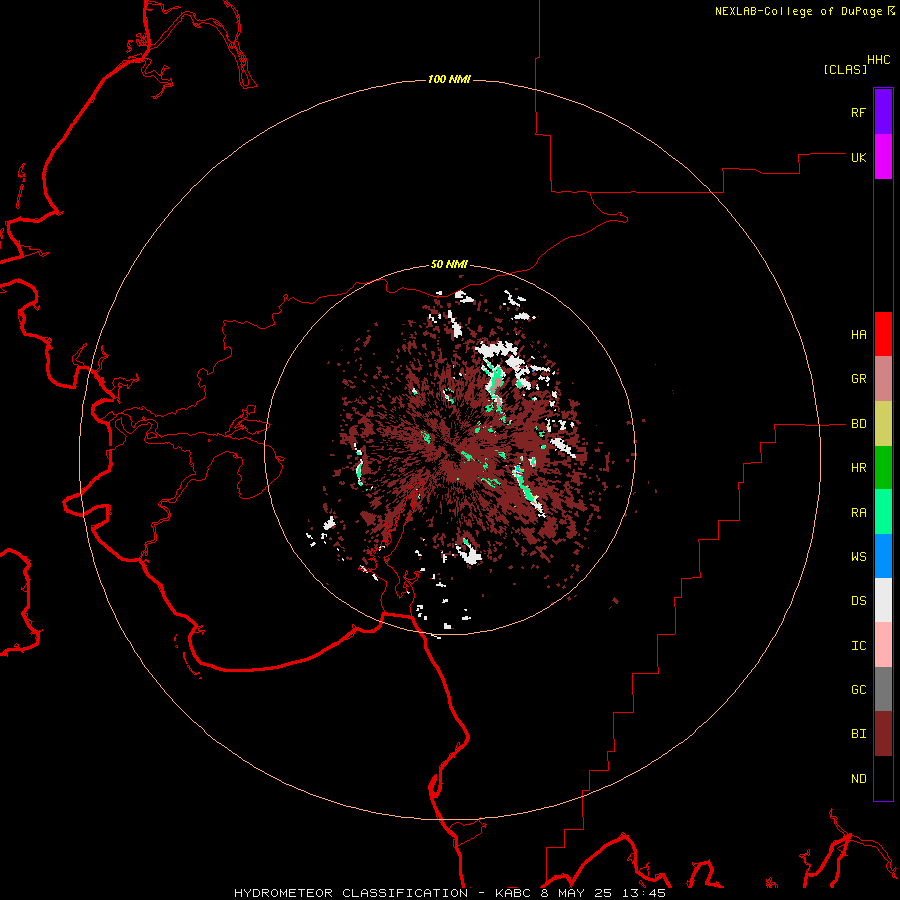
Task: Click the 'HR' legend label
Action: (858, 468)
